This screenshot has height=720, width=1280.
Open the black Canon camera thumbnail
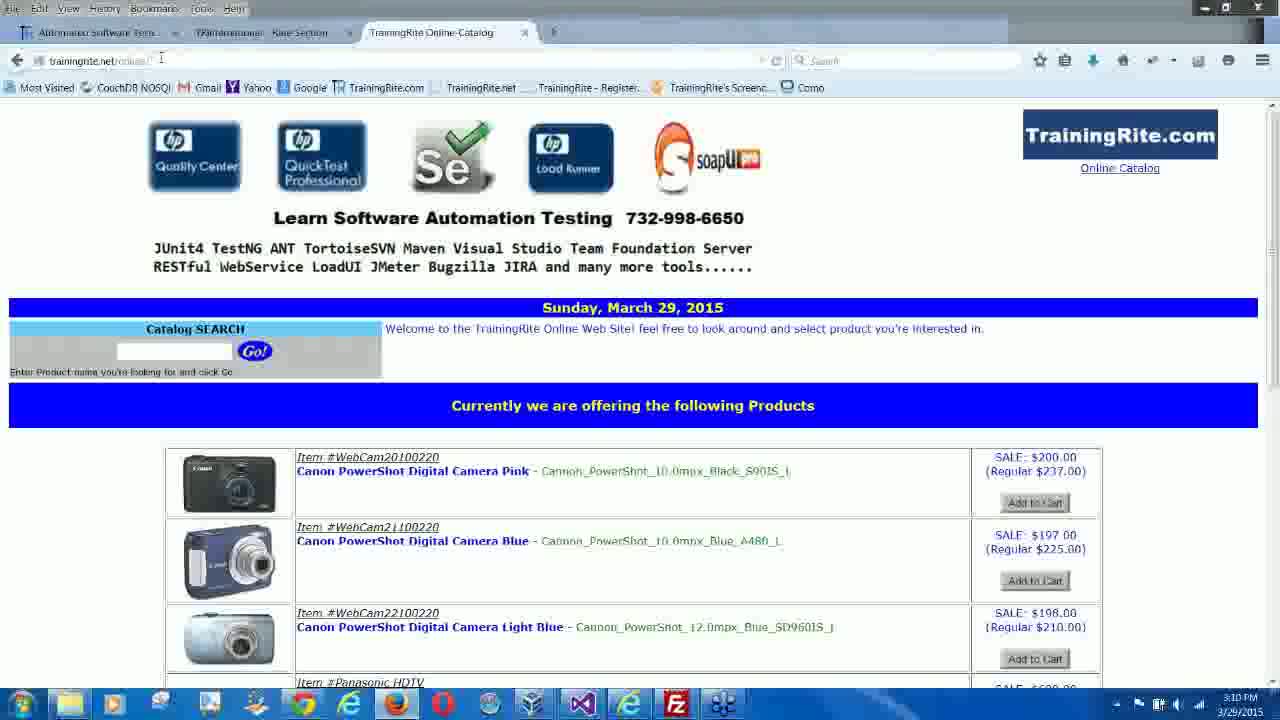pyautogui.click(x=229, y=484)
